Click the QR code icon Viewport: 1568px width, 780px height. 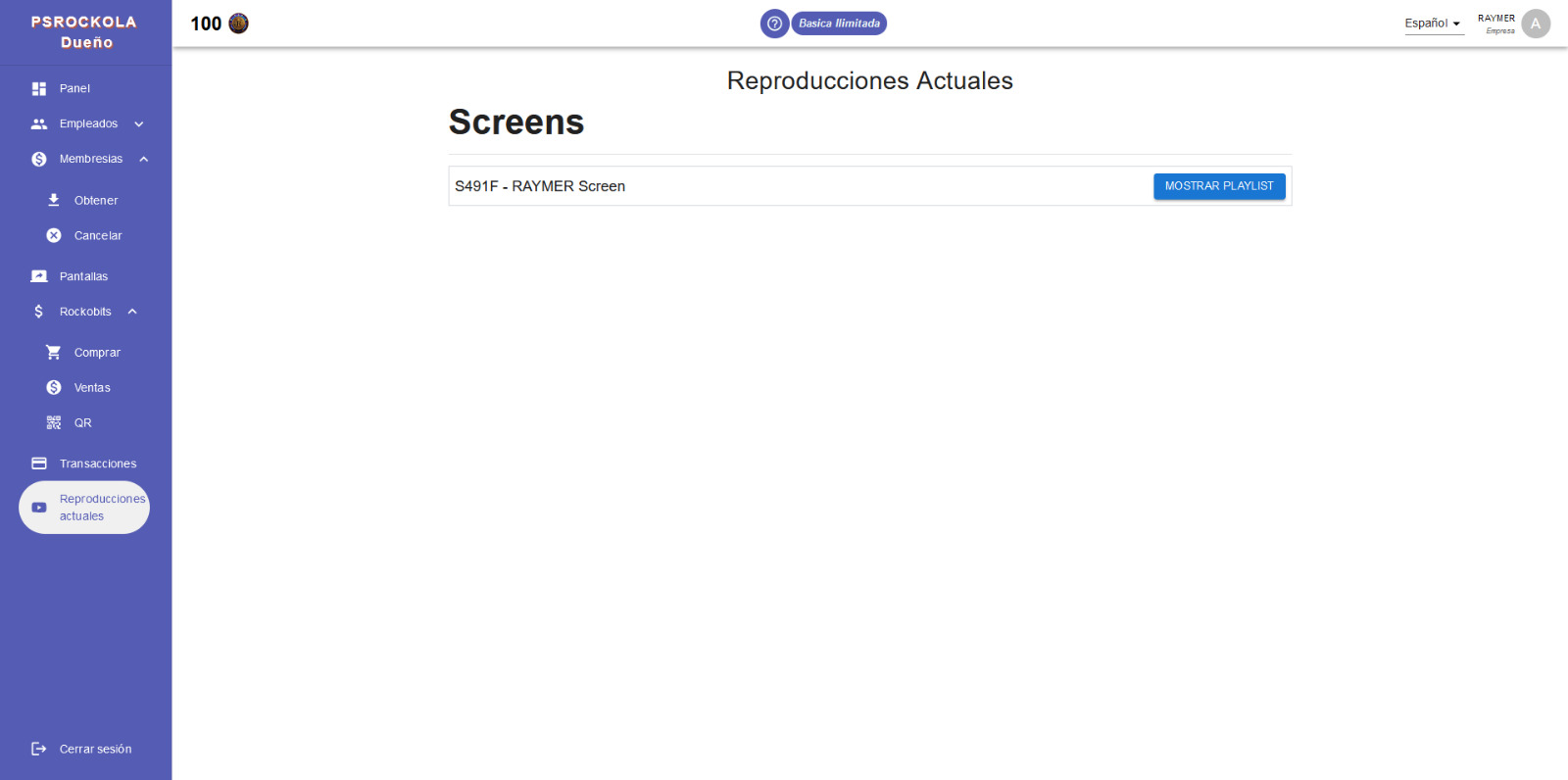54,422
